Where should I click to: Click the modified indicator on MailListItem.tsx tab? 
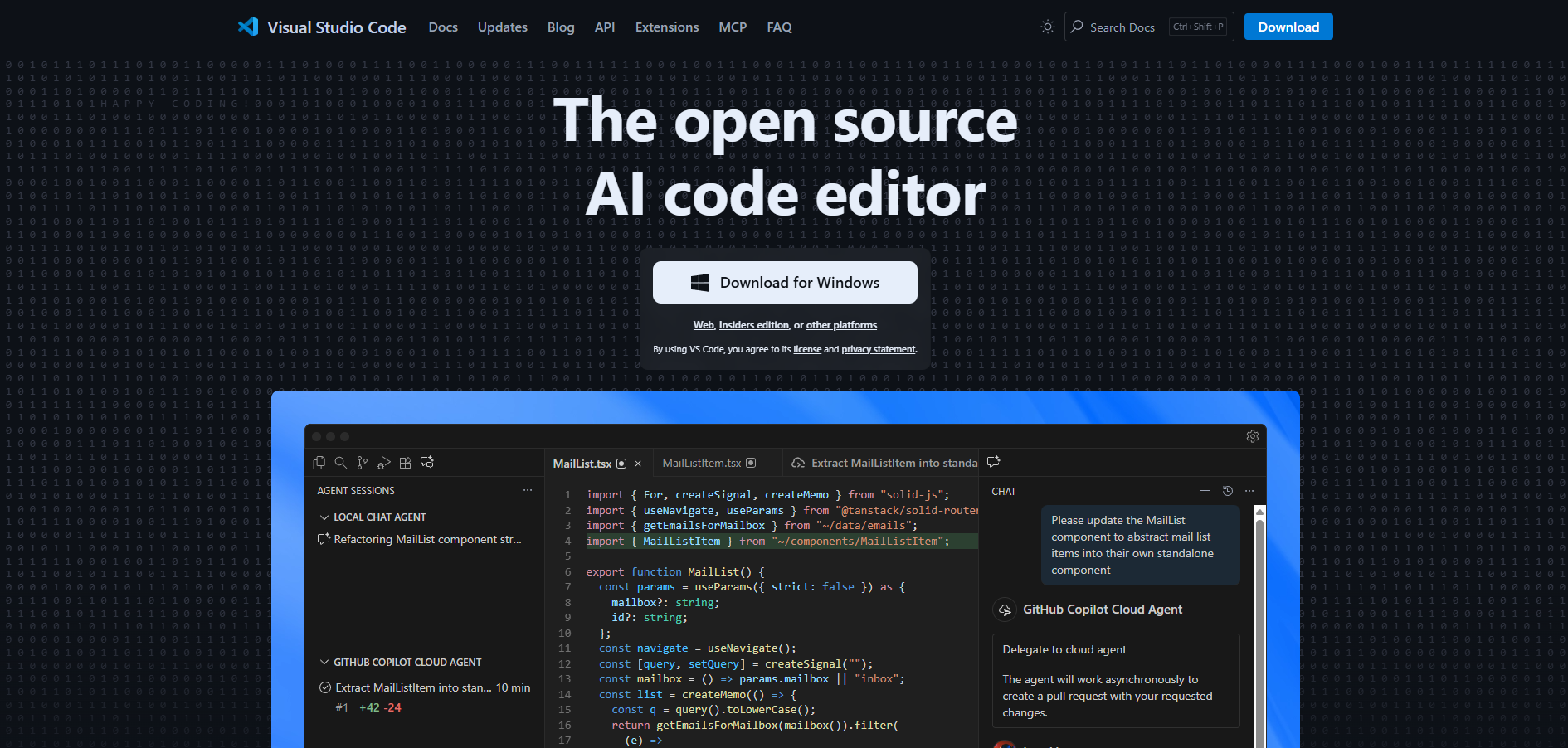click(751, 463)
